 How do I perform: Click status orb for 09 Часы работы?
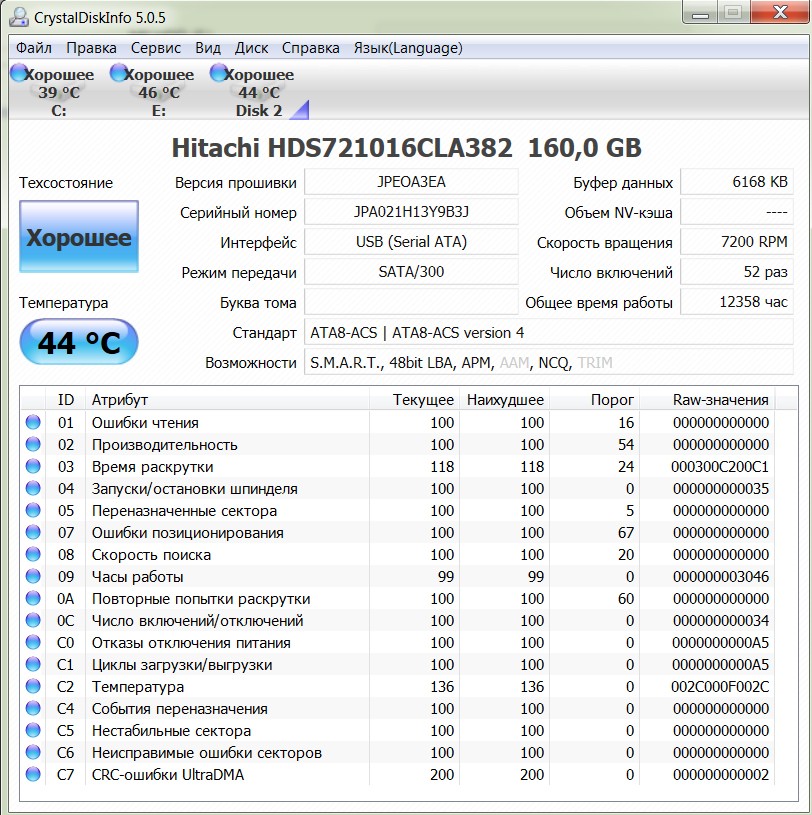33,576
